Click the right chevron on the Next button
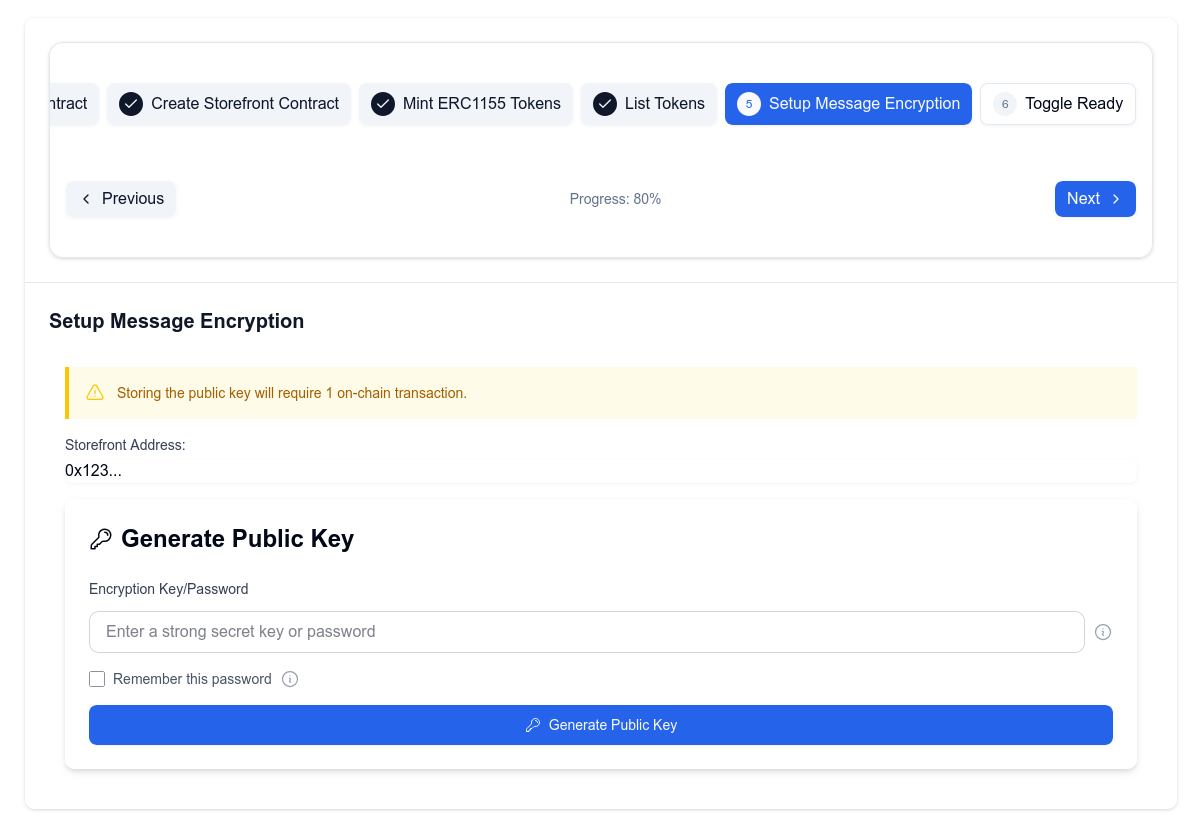This screenshot has width=1202, height=834. click(1116, 199)
